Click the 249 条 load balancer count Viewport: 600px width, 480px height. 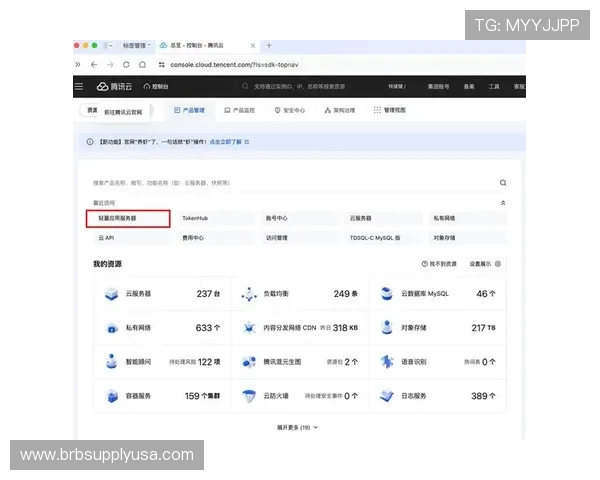[346, 294]
